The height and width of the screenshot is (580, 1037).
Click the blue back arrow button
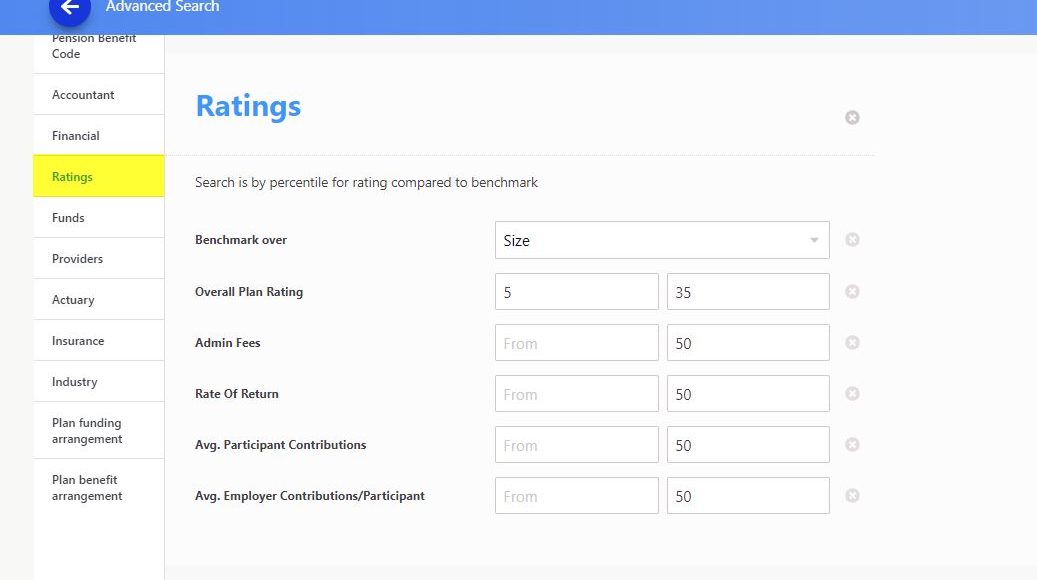pyautogui.click(x=69, y=8)
